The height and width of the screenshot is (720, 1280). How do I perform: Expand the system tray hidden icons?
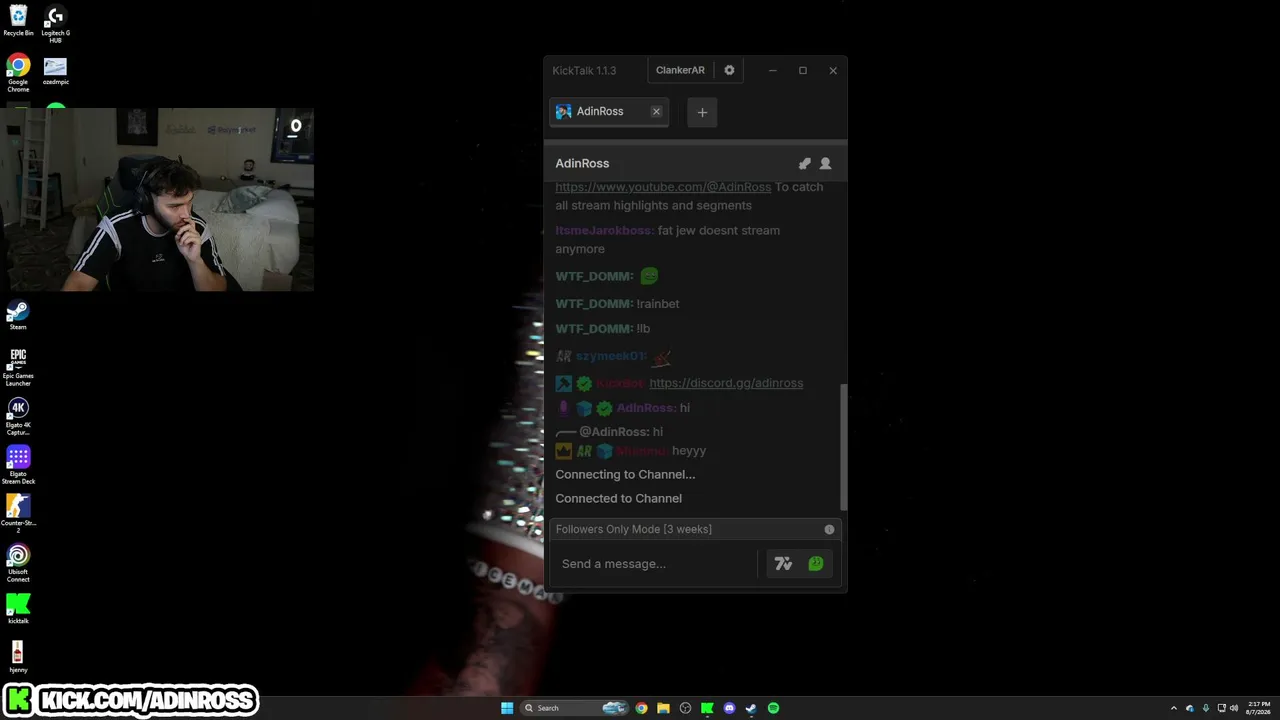click(x=1174, y=708)
